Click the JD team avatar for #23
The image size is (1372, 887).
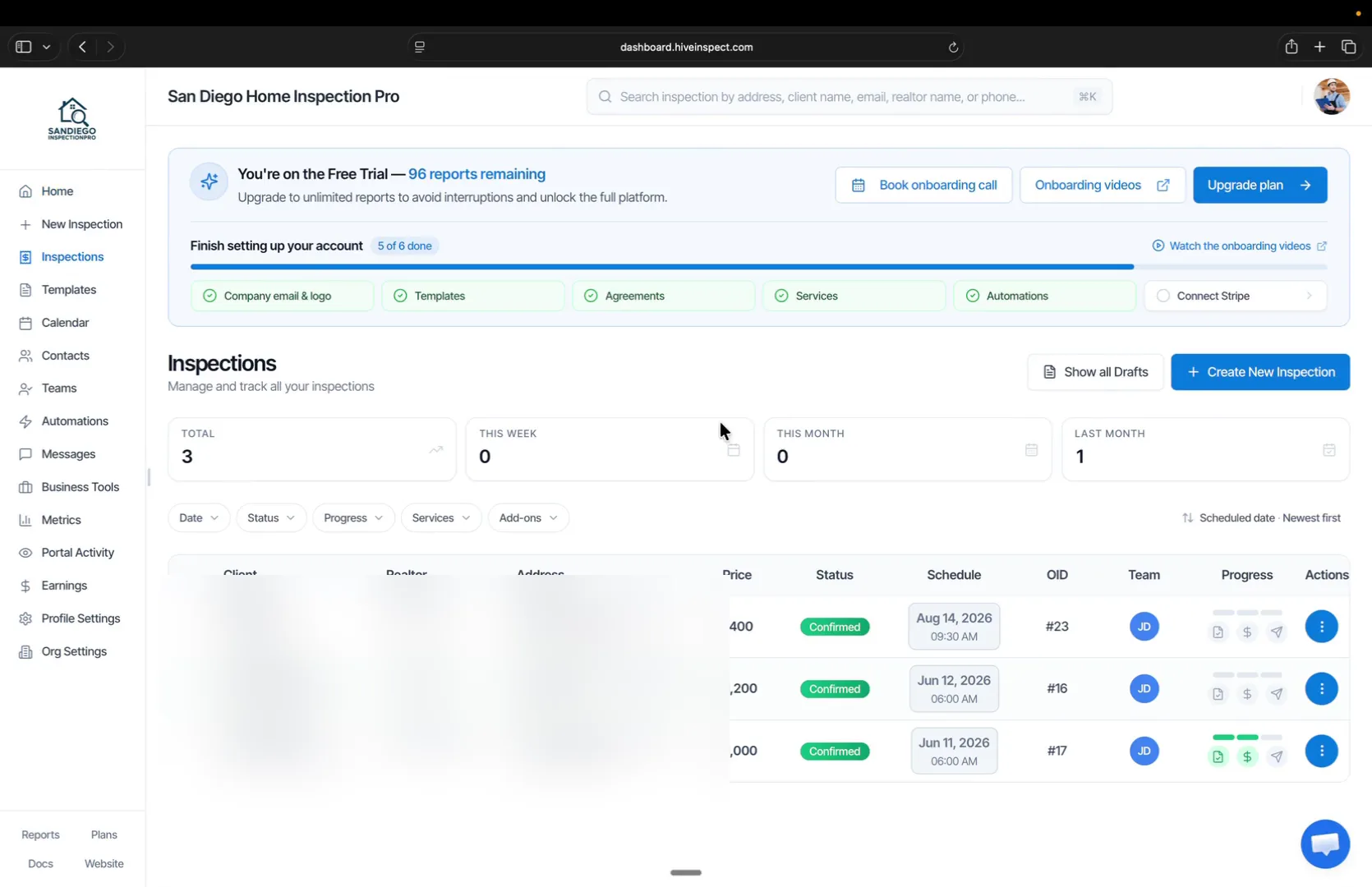tap(1144, 627)
